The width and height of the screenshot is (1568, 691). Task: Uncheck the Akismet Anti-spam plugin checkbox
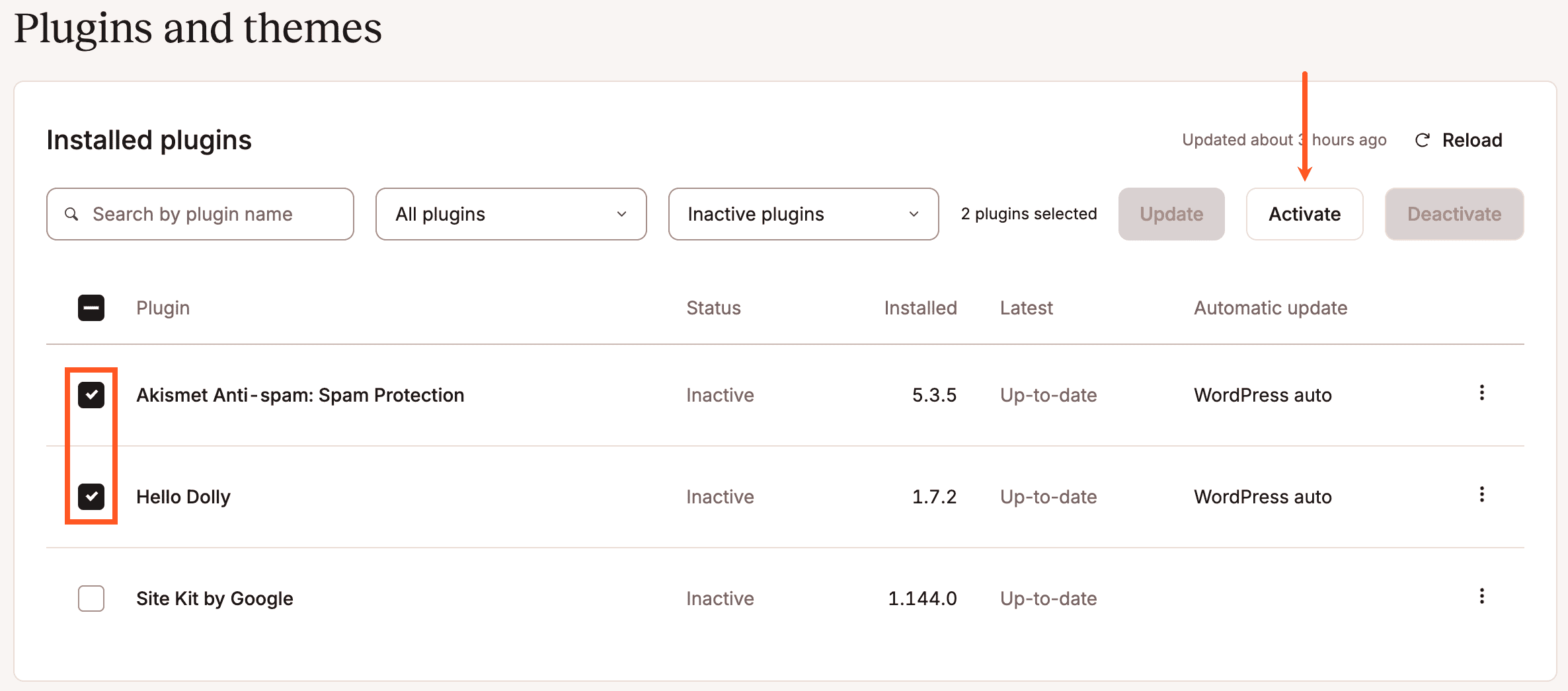point(91,395)
